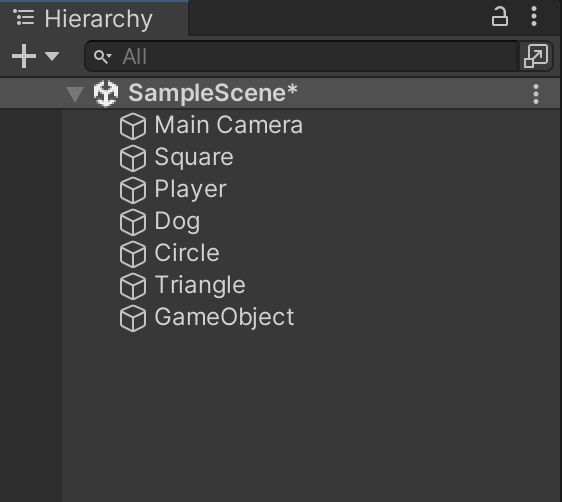Image resolution: width=562 pixels, height=502 pixels.
Task: Click the cube icon next to Triangle
Action: coord(133,286)
